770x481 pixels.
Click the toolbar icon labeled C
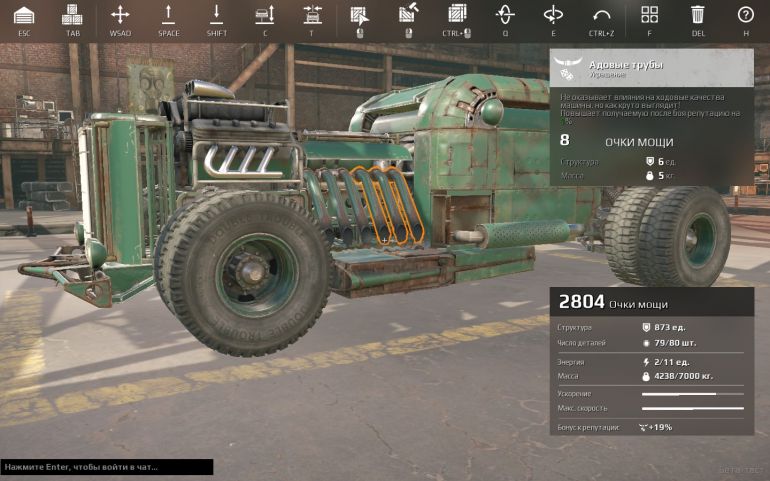click(264, 15)
